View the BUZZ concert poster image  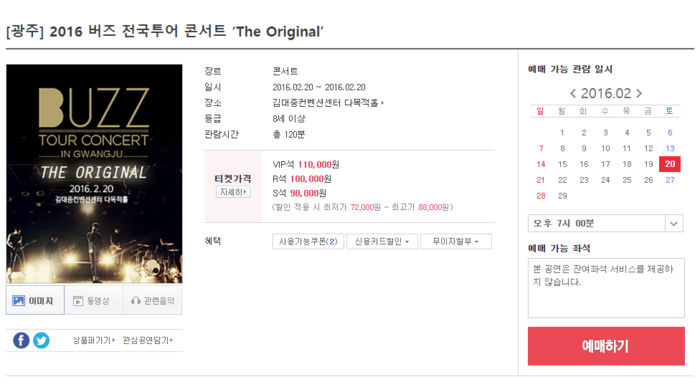click(x=94, y=174)
